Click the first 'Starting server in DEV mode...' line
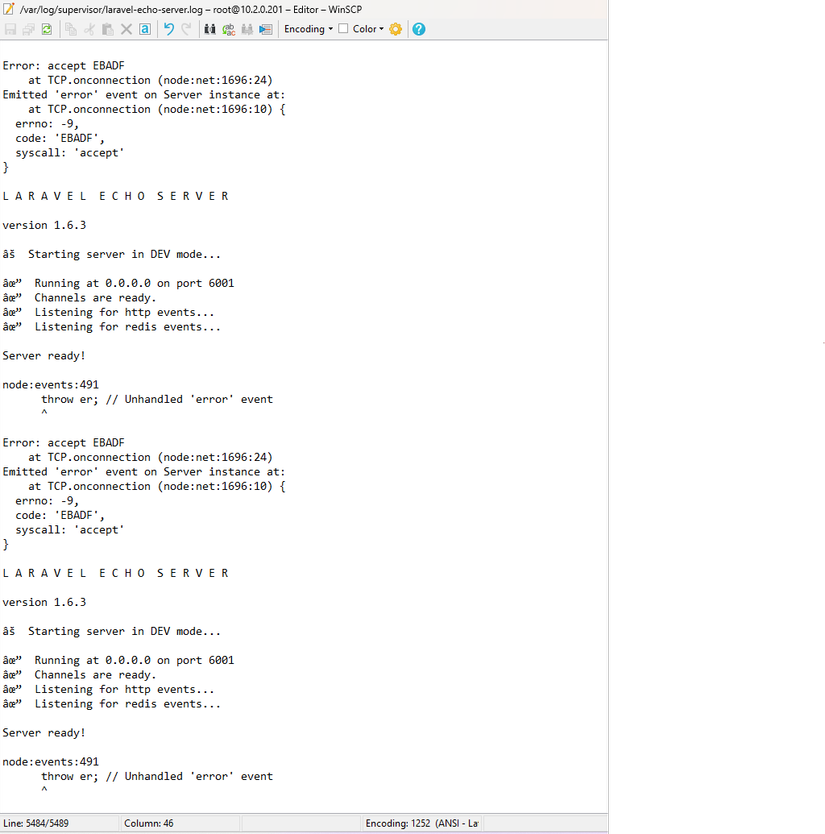 tap(124, 254)
